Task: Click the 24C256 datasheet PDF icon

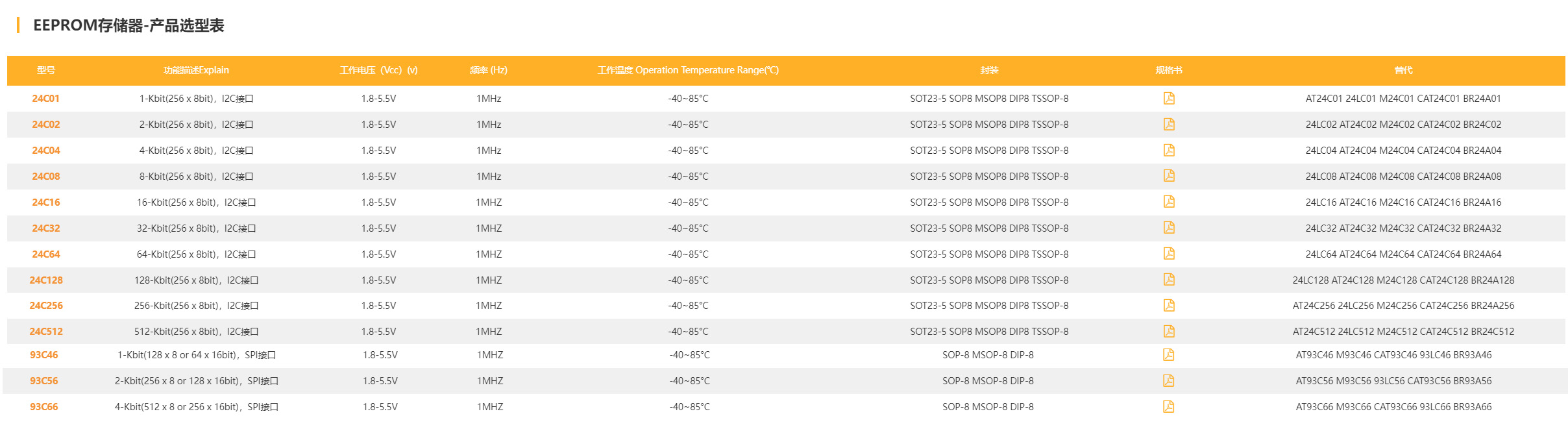Action: 1169,305
